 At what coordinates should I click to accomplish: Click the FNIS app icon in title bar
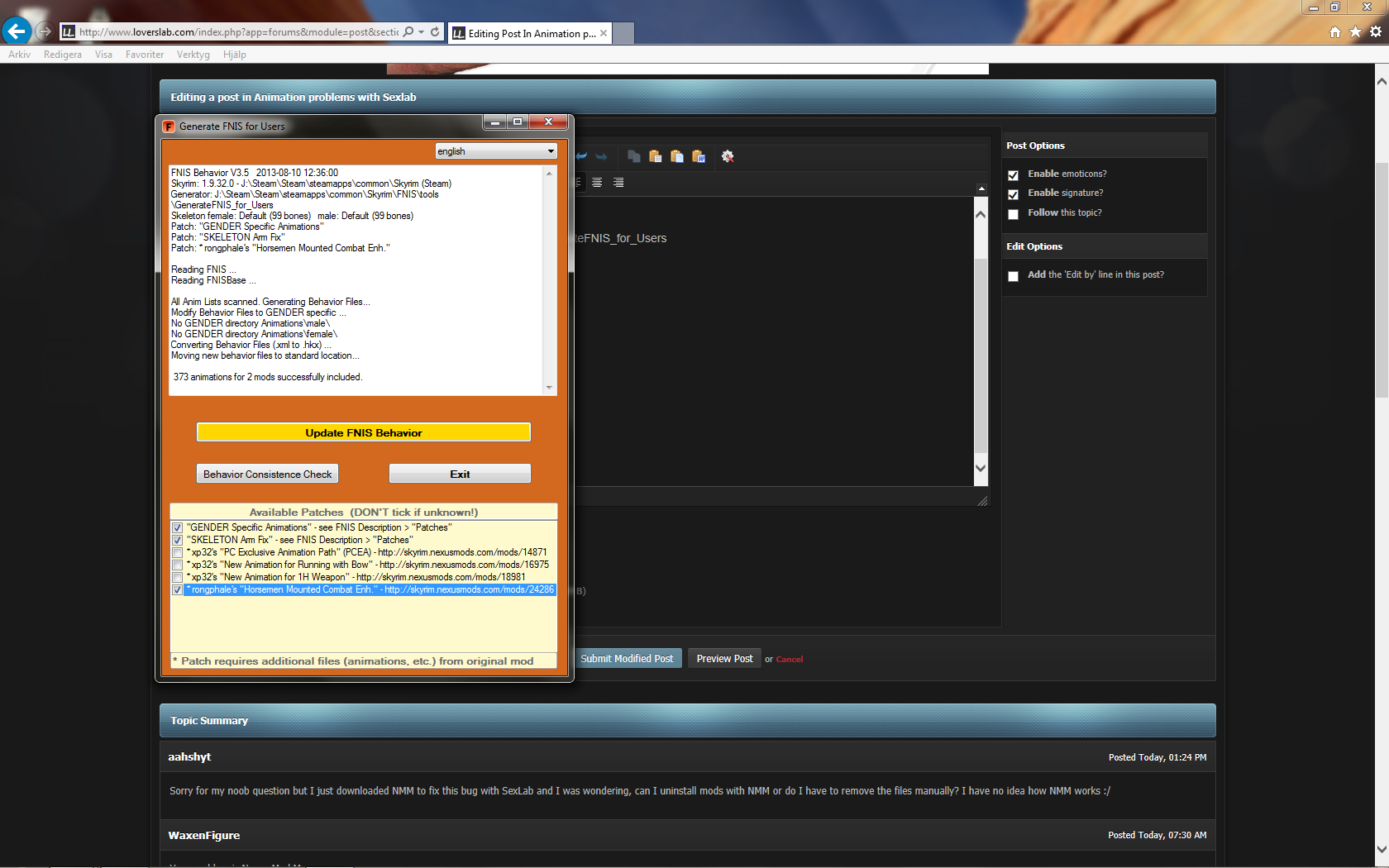[169, 126]
